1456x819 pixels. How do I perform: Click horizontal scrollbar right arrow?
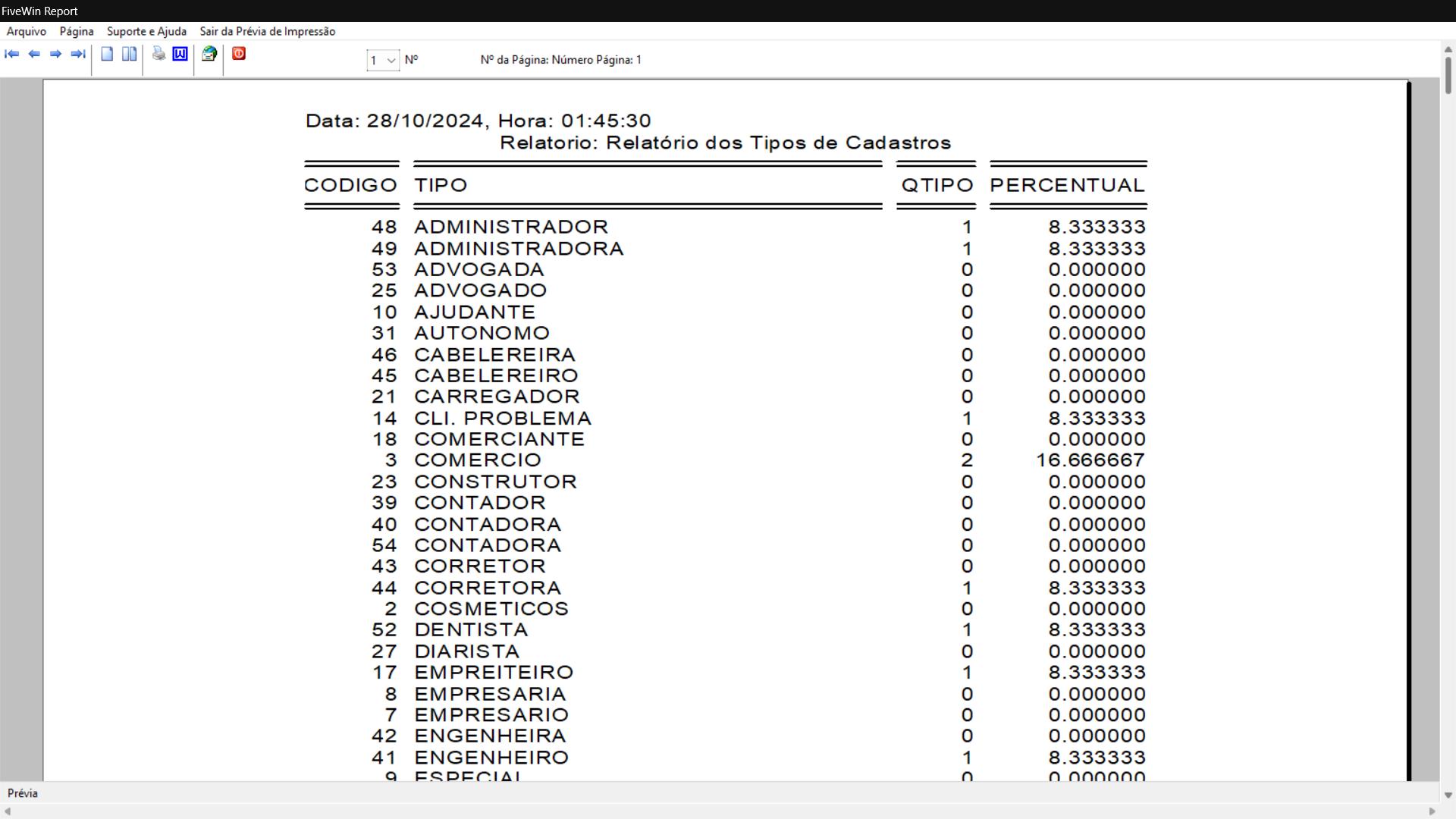click(x=1432, y=811)
